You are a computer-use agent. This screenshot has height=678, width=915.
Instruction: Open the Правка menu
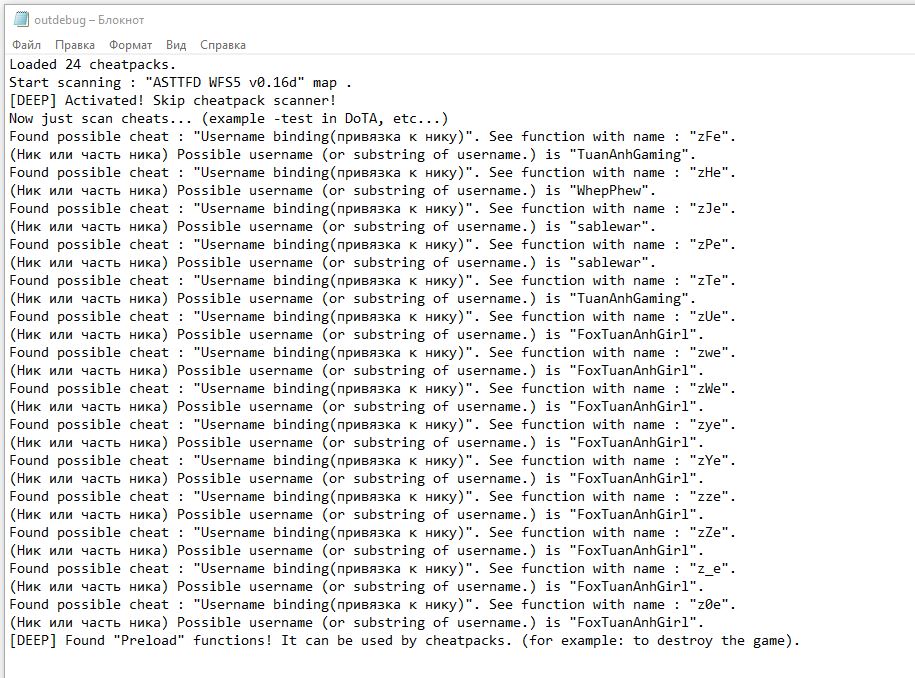point(75,45)
